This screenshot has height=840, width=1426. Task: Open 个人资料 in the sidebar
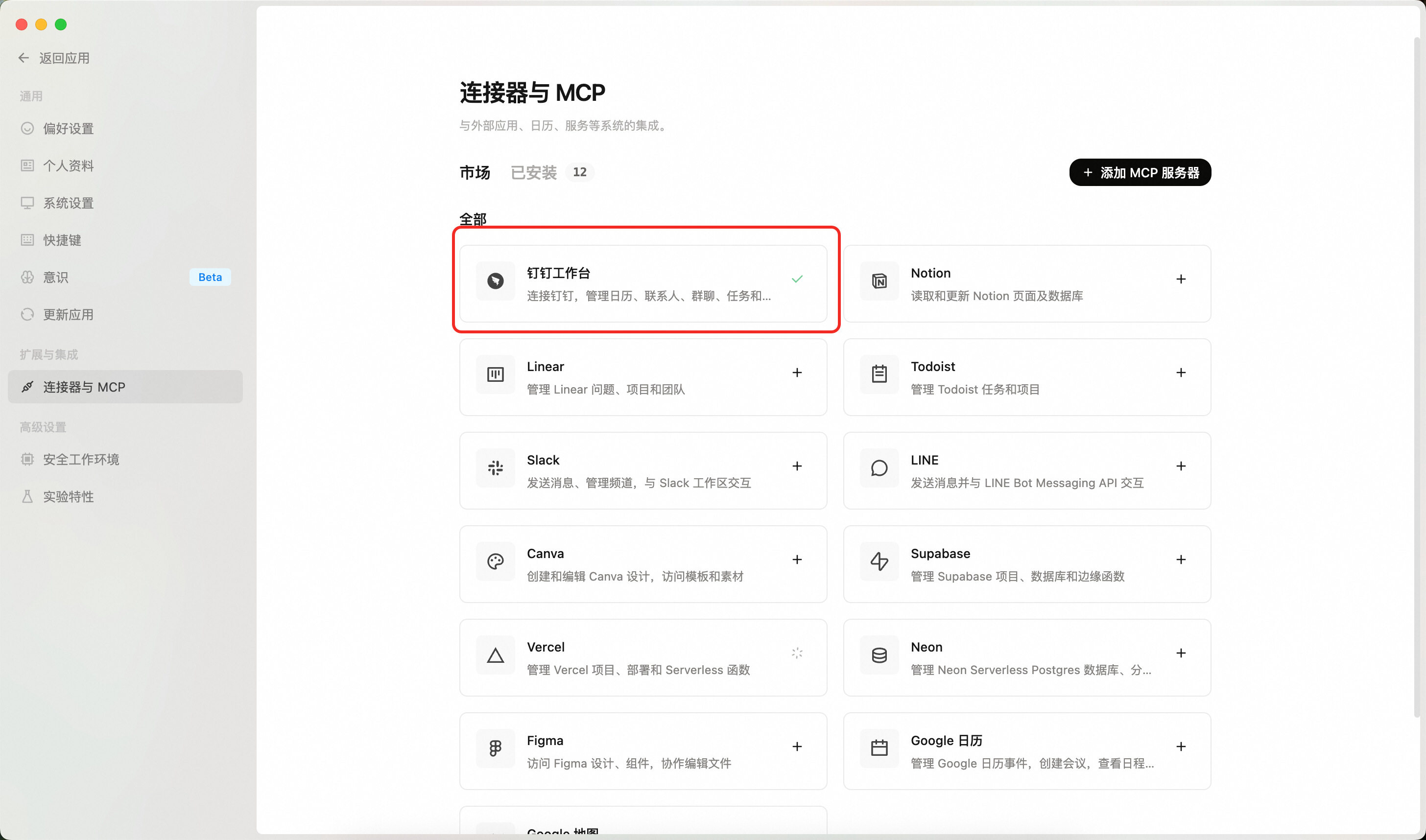pyautogui.click(x=125, y=166)
